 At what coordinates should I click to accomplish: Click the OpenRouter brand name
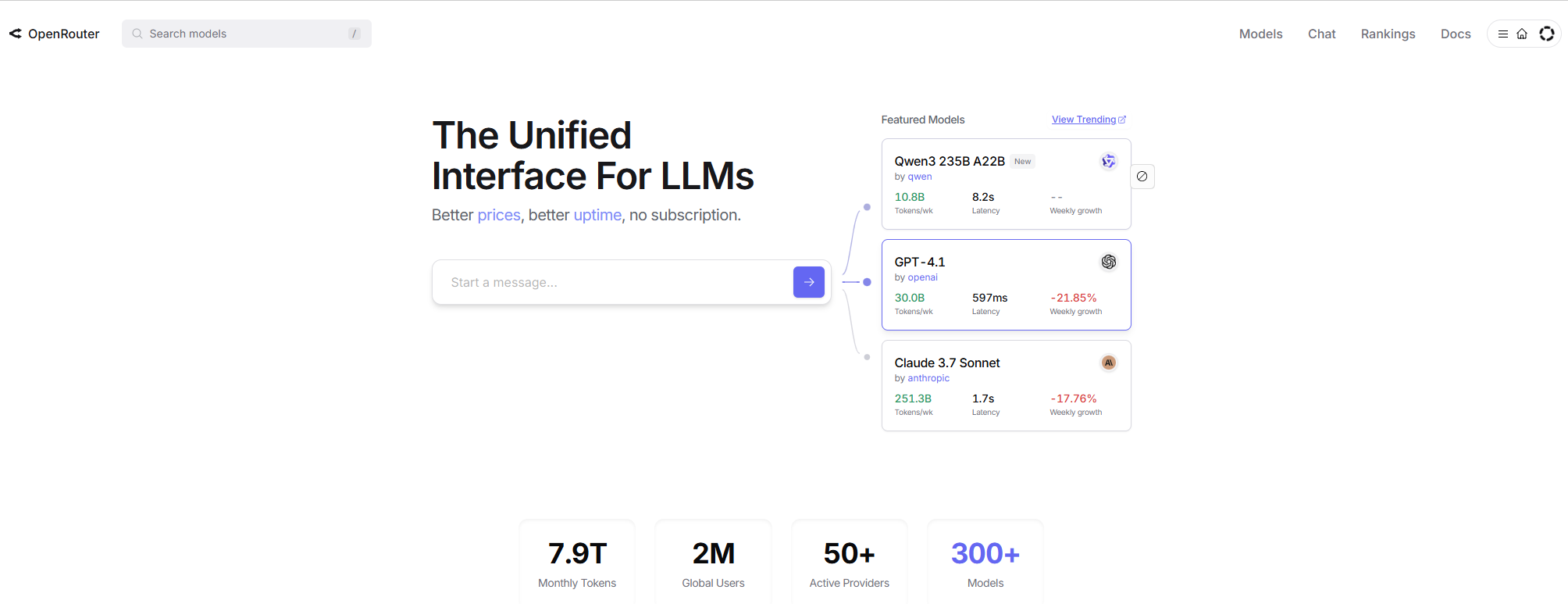pyautogui.click(x=64, y=34)
